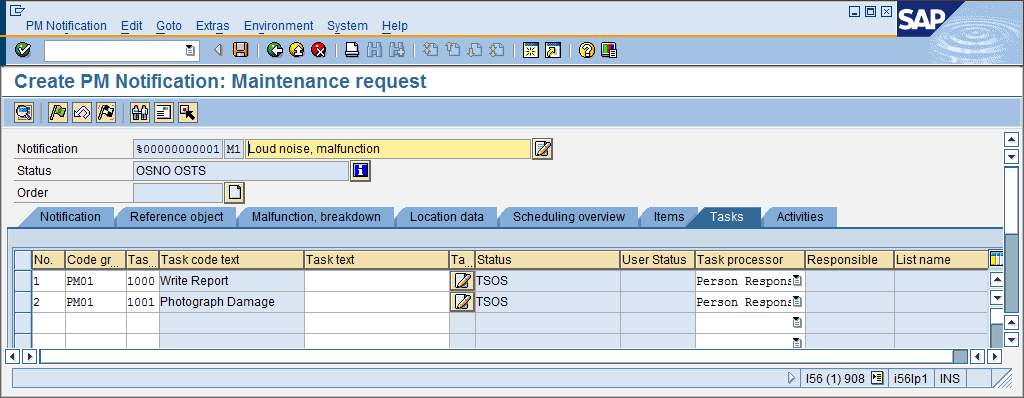Switch to the Items tab
Screen dimensions: 1024x398
669,217
